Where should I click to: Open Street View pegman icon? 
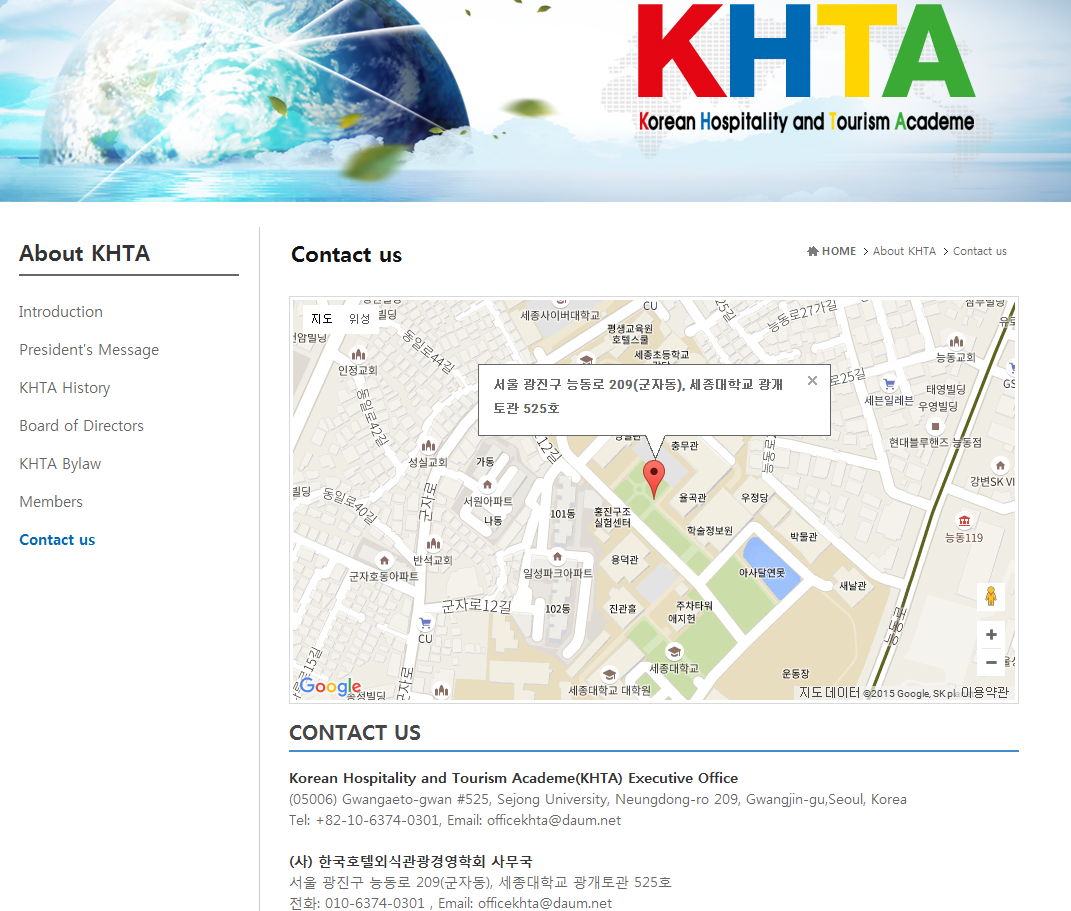pos(991,597)
